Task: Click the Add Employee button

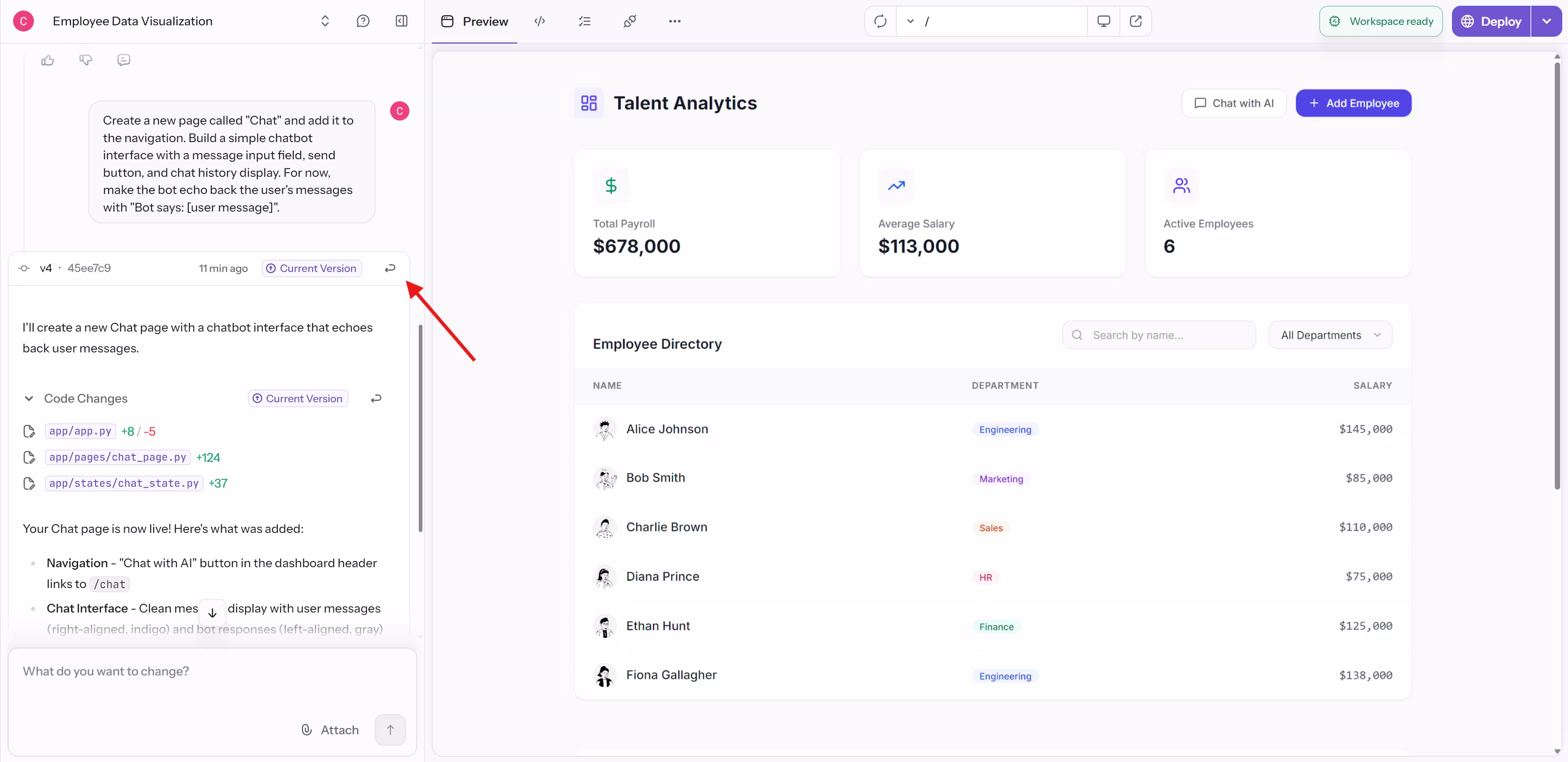Action: pos(1353,103)
